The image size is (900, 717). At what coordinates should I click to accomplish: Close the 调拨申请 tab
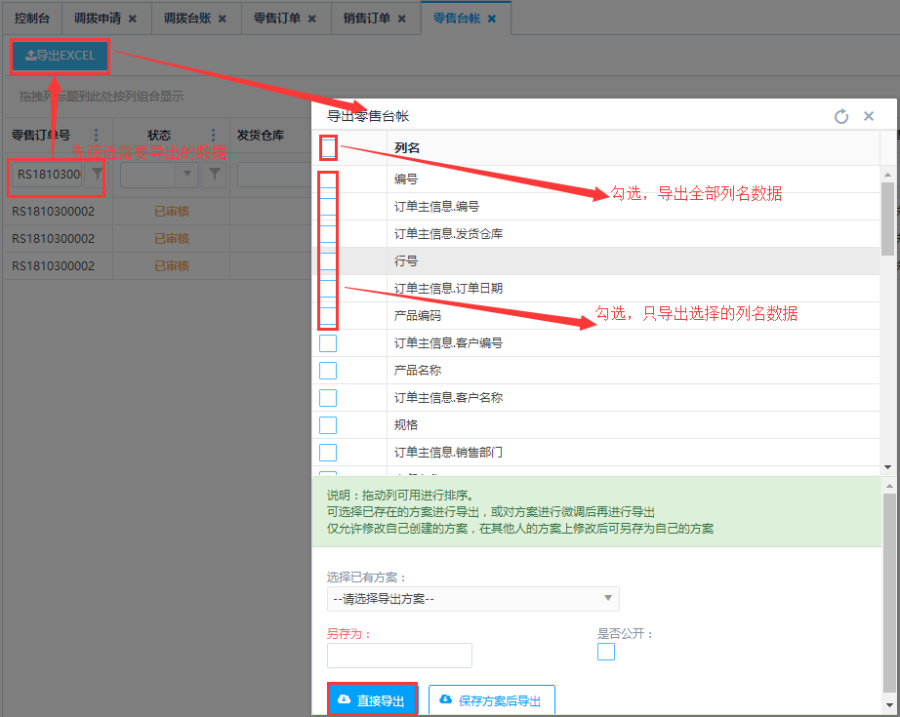coord(133,19)
